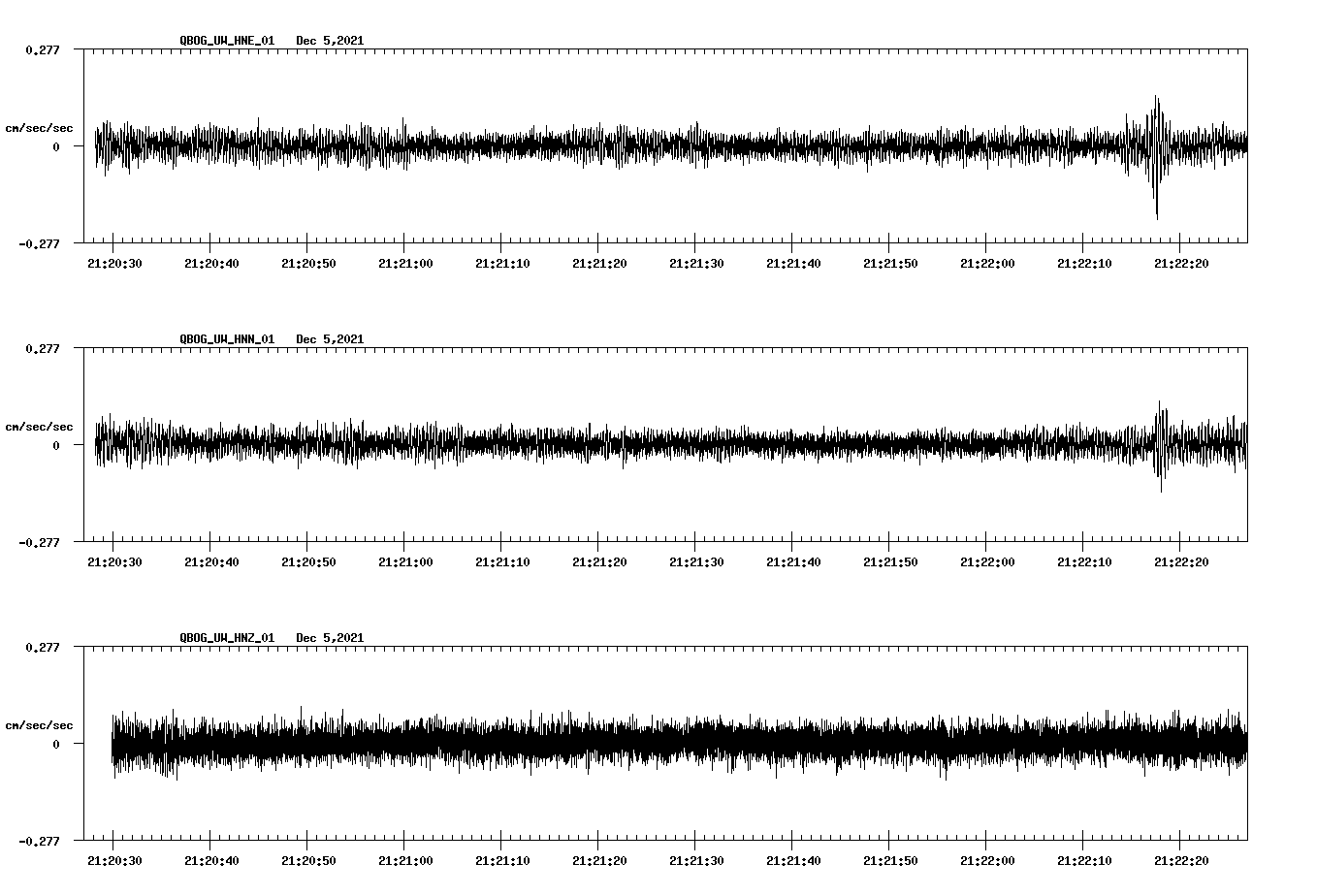The height and width of the screenshot is (896, 1317).
Task: Click the zero axis label on HNE plot
Action: coord(55,146)
